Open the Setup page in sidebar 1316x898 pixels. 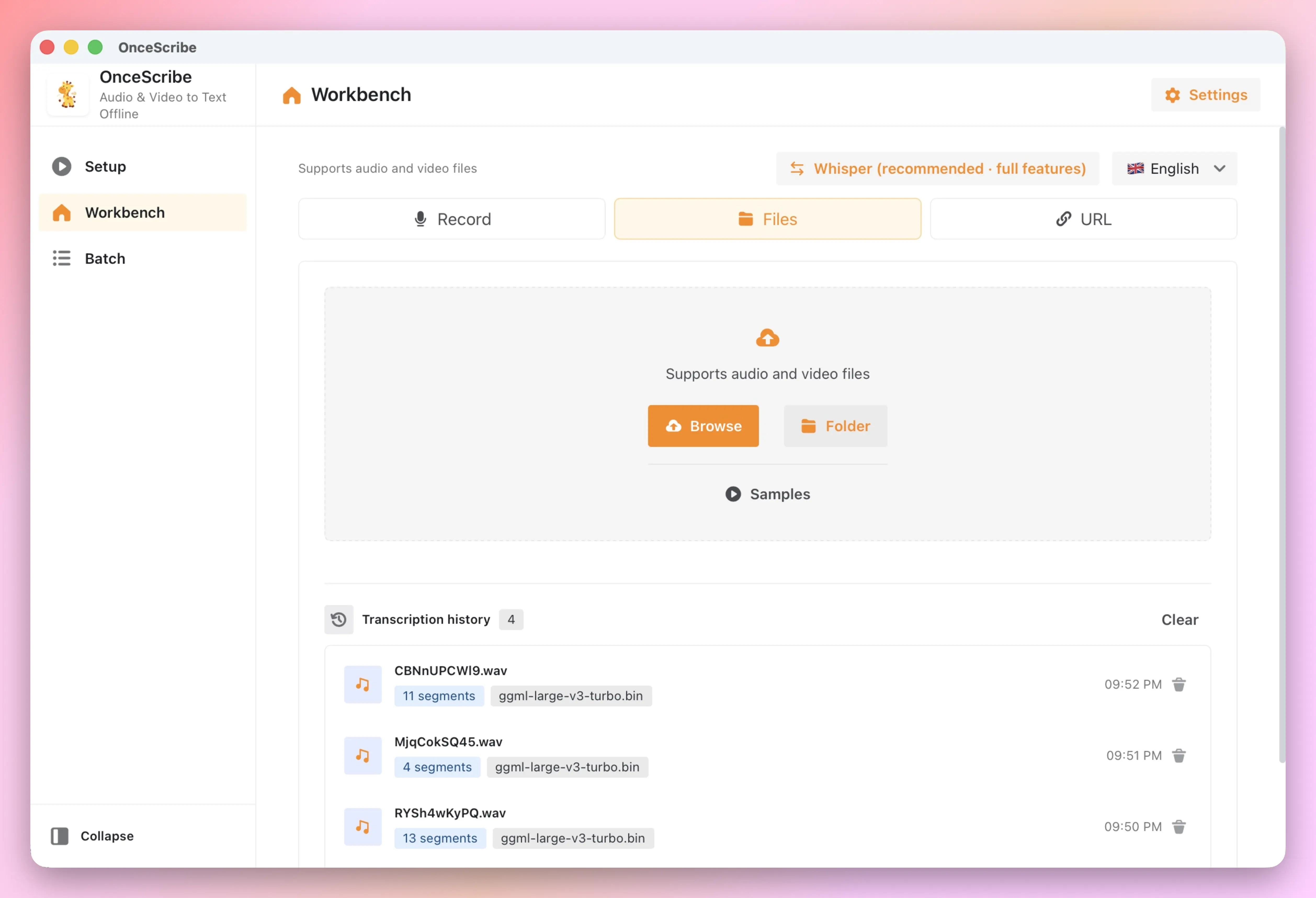(143, 167)
